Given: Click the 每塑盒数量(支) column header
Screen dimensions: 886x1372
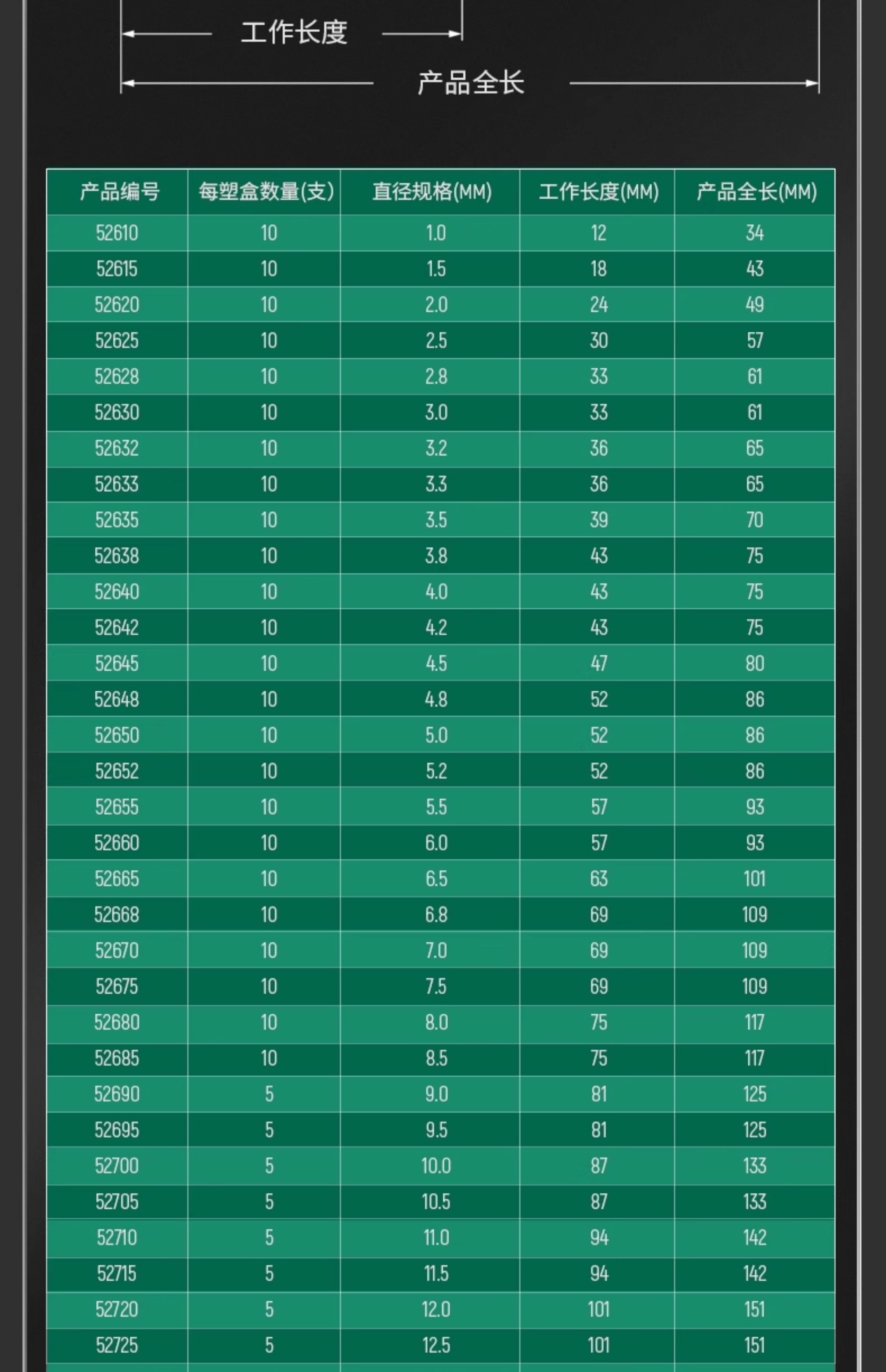Looking at the screenshot, I should click(266, 192).
